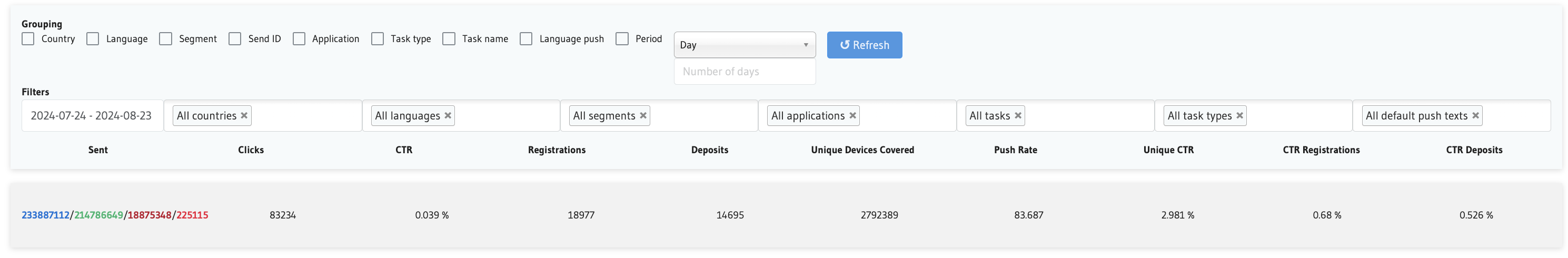Open the segments filter selector
The width and height of the screenshot is (1568, 258).
[659, 116]
